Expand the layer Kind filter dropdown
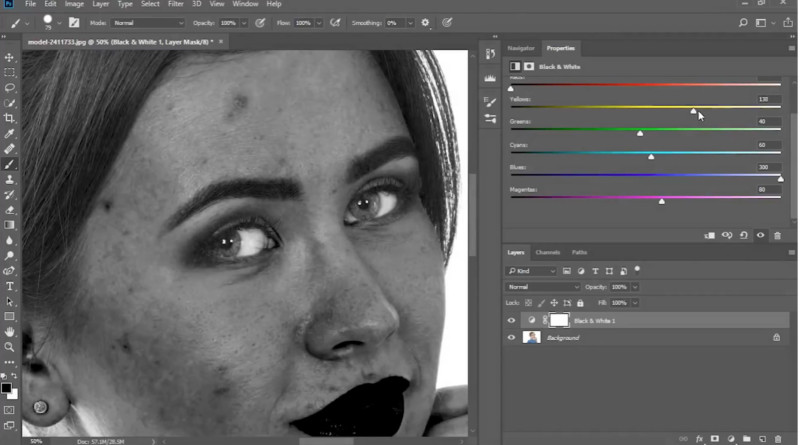The height and width of the screenshot is (445, 800). click(x=530, y=271)
